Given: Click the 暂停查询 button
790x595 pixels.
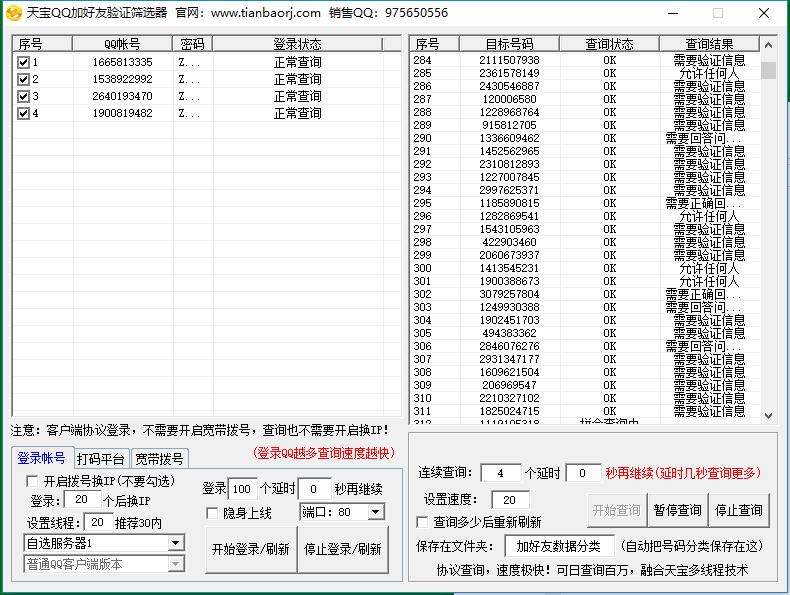Looking at the screenshot, I should [x=678, y=510].
